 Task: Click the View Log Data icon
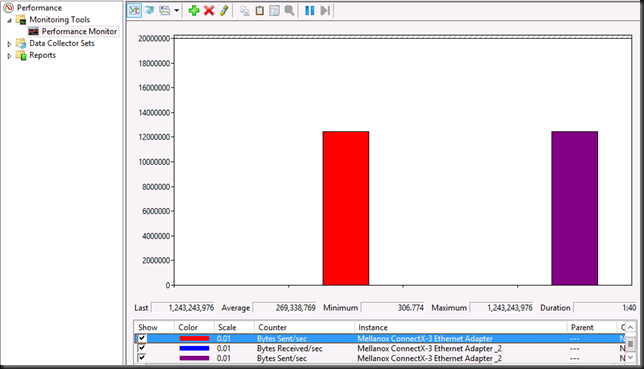coord(150,10)
